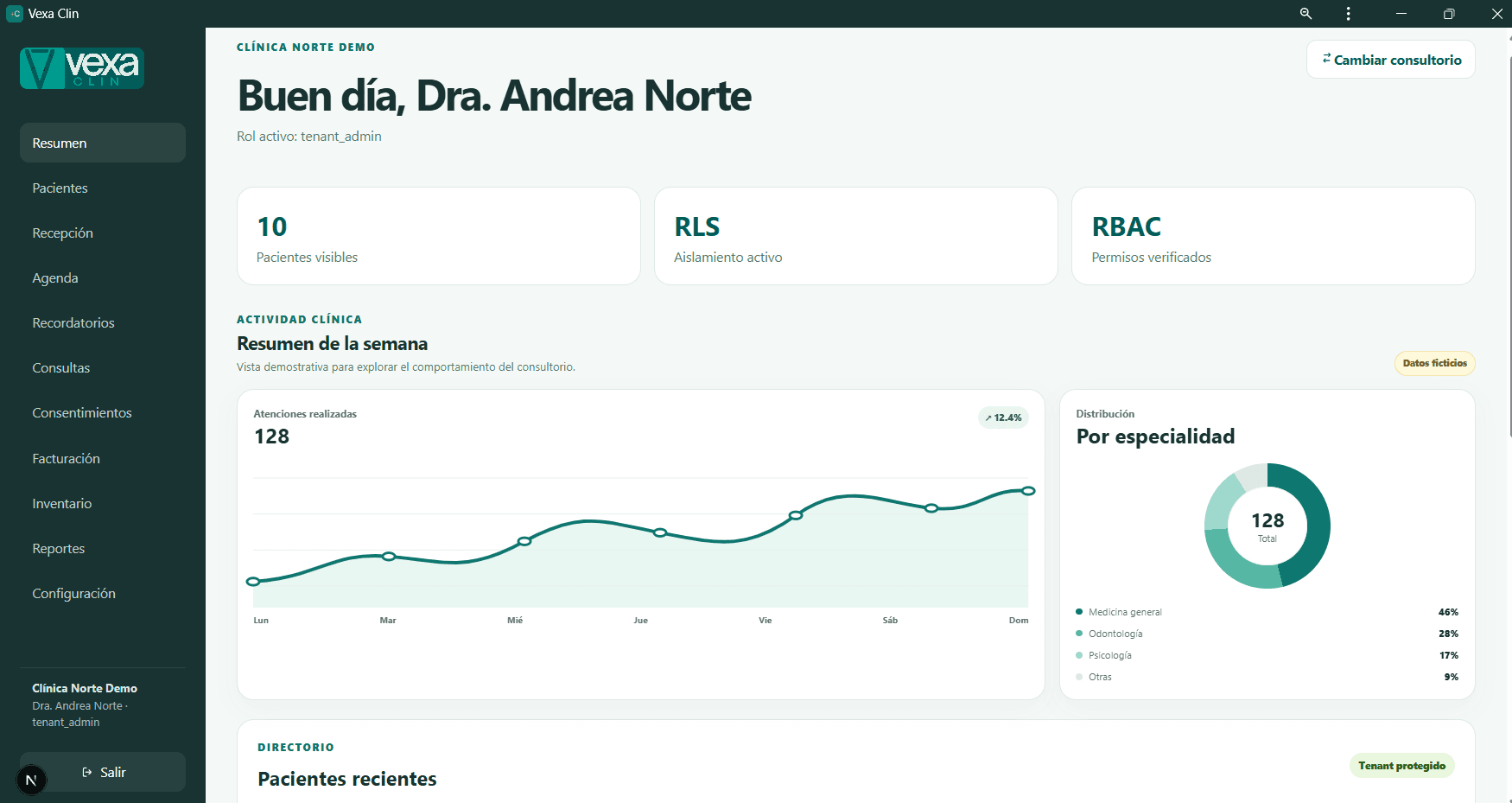Go to Facturación
This screenshot has height=803, width=1512.
coord(103,458)
